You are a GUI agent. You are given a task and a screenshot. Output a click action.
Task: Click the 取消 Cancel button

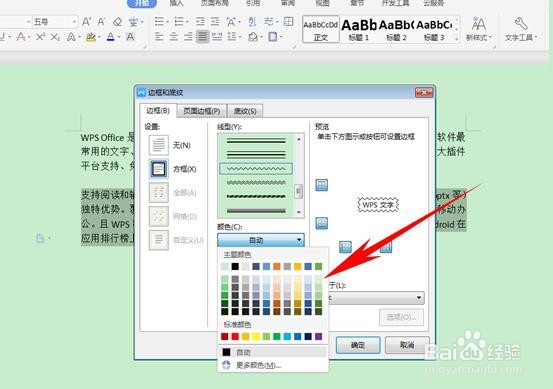coord(407,345)
